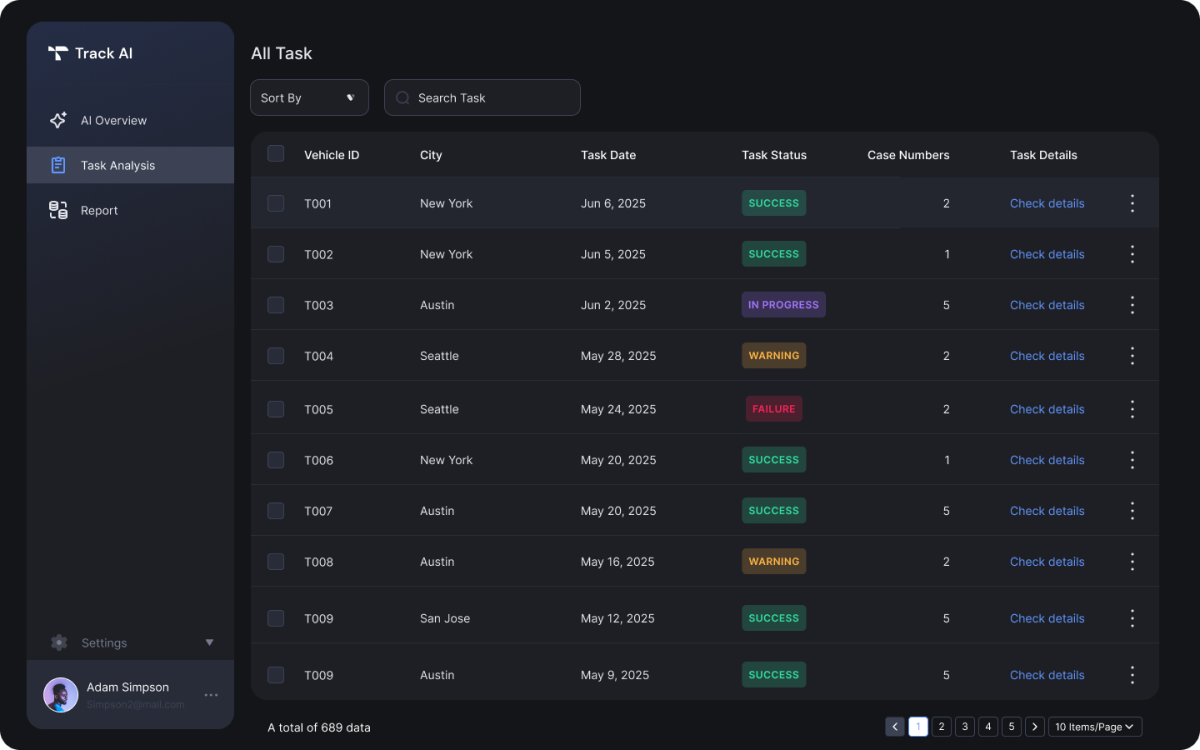Screen dimensions: 1200x750
Task: Check the box for vehicle T001
Action: tap(276, 203)
